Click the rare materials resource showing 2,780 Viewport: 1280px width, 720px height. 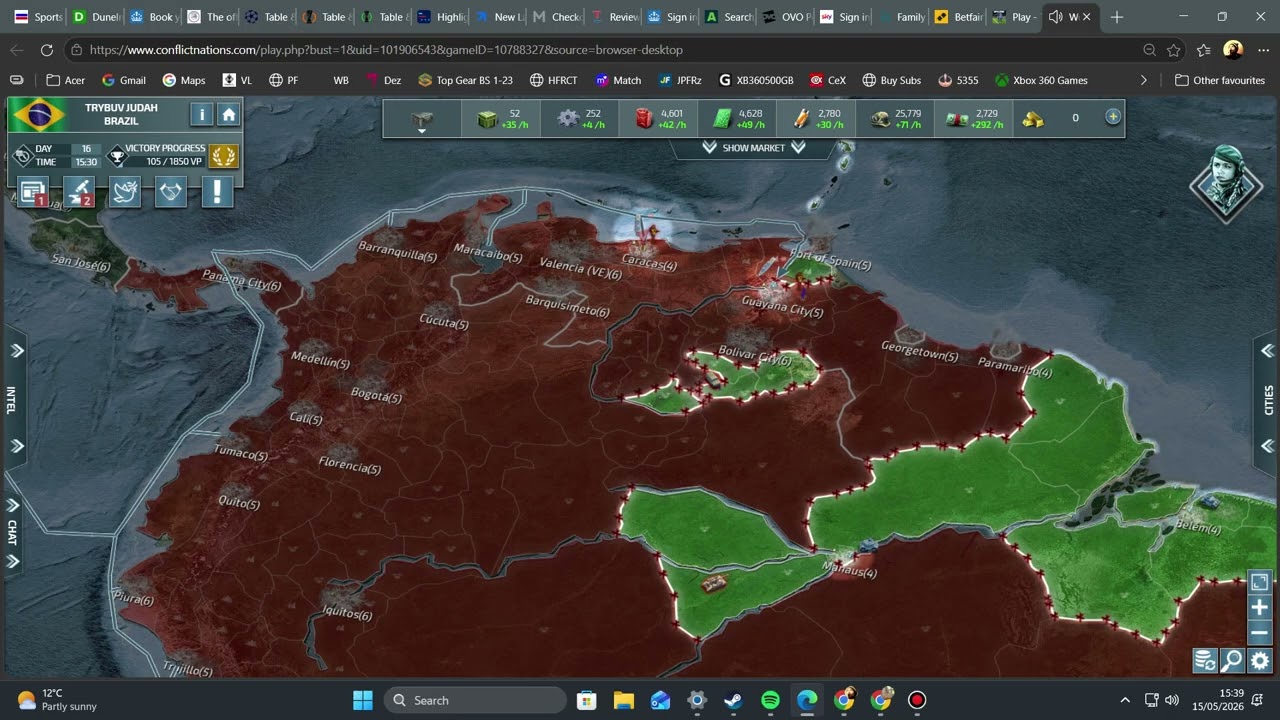[x=817, y=118]
